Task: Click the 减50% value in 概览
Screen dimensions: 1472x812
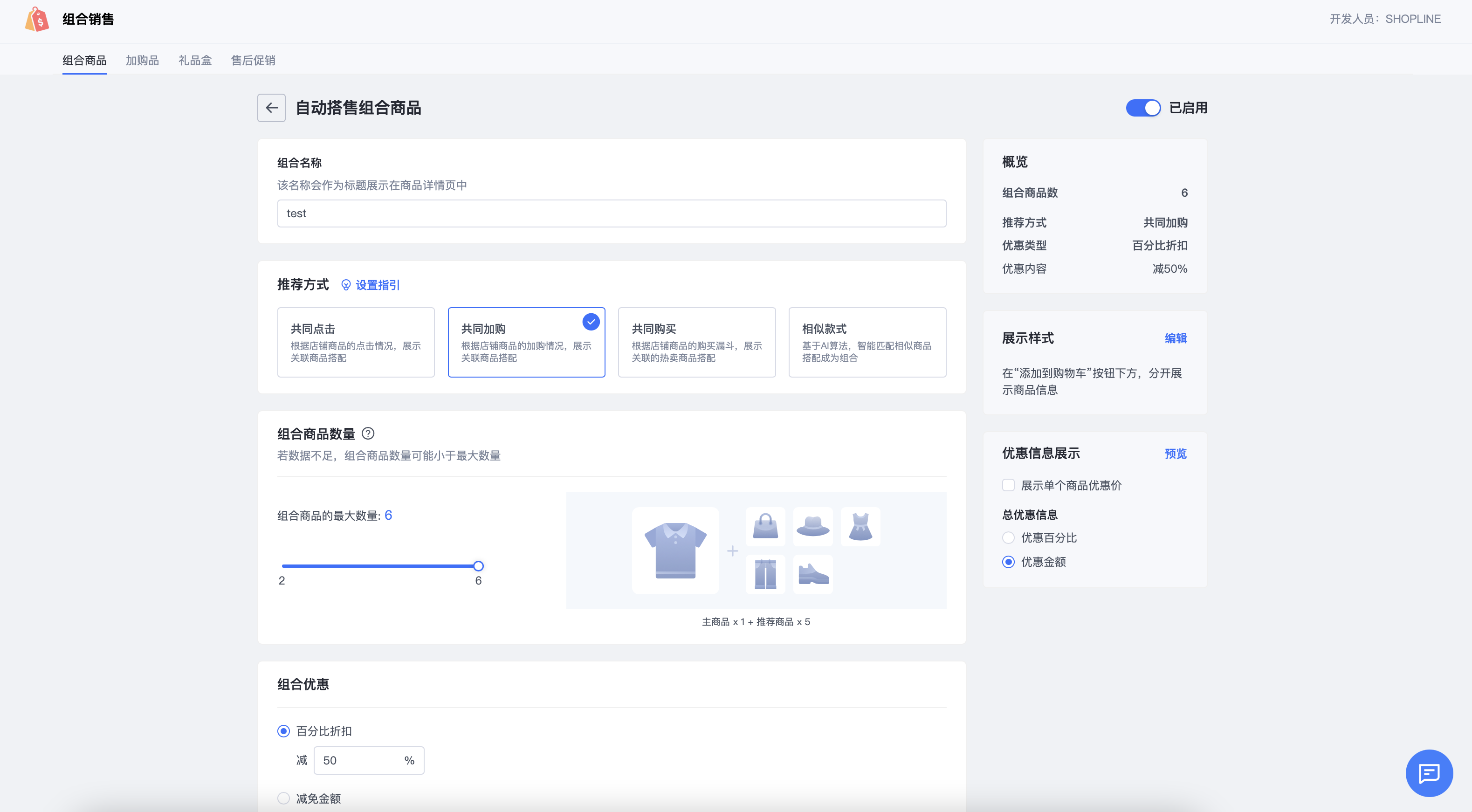Action: 1169,268
